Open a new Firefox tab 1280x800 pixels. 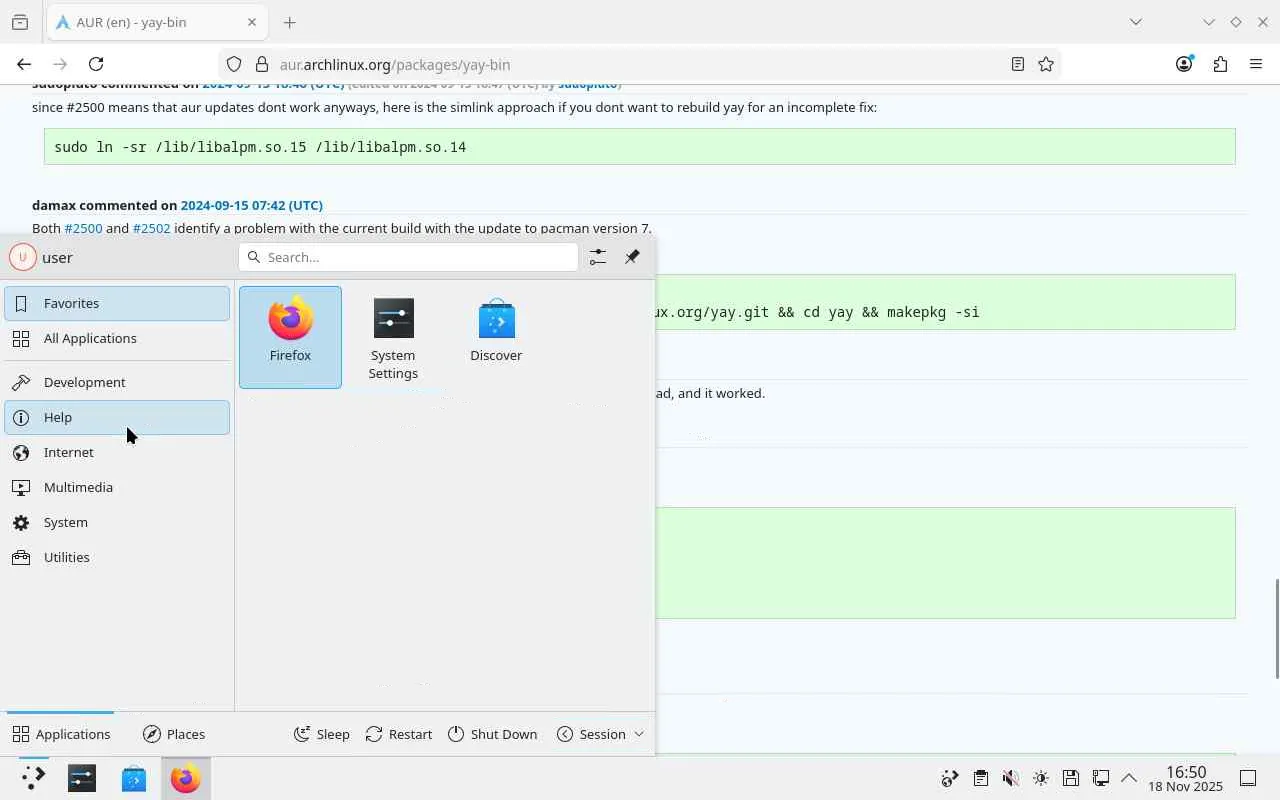tap(289, 22)
